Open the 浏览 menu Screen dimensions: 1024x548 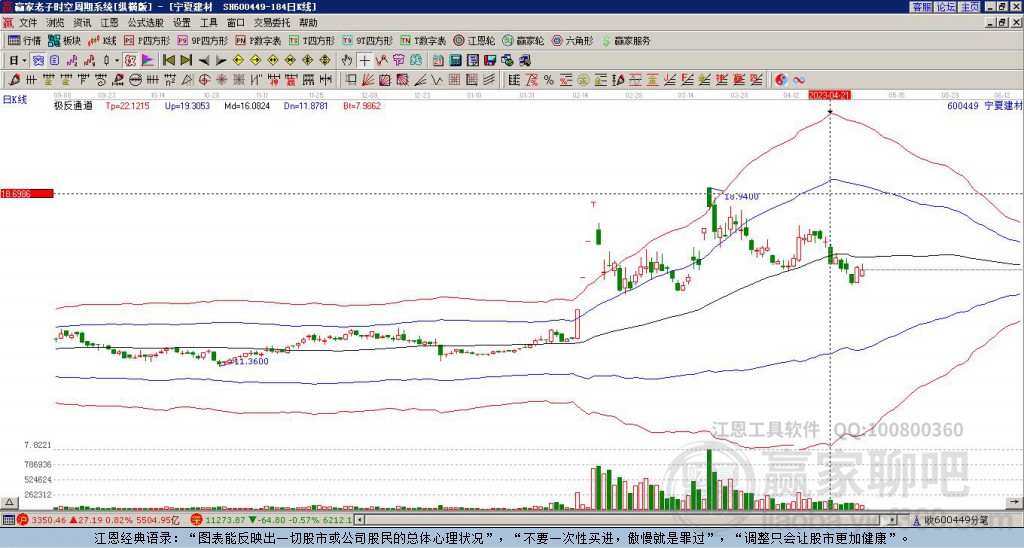click(x=56, y=23)
